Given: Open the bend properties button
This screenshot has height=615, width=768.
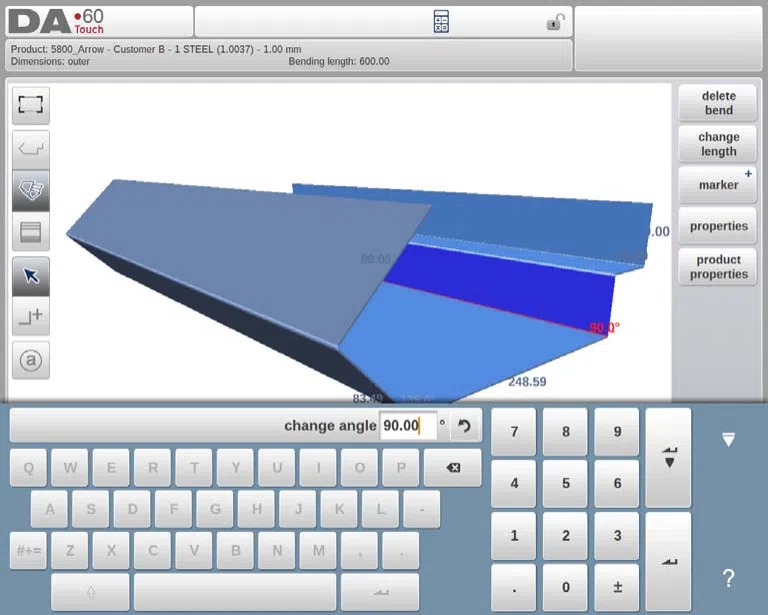Looking at the screenshot, I should 718,226.
